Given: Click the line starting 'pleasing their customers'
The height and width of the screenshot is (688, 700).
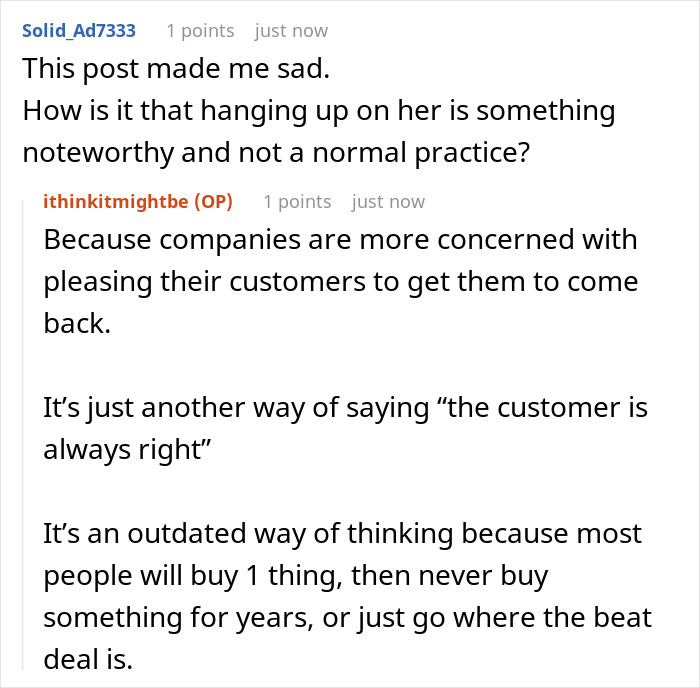Looking at the screenshot, I should [341, 282].
